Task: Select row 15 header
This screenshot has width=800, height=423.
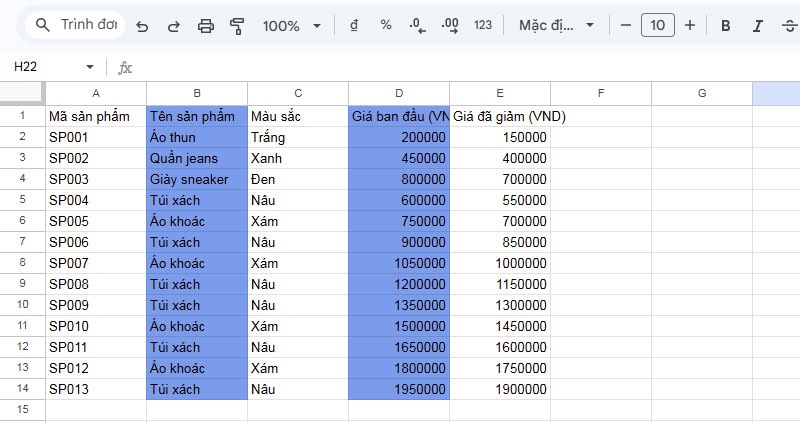Action: [x=22, y=410]
